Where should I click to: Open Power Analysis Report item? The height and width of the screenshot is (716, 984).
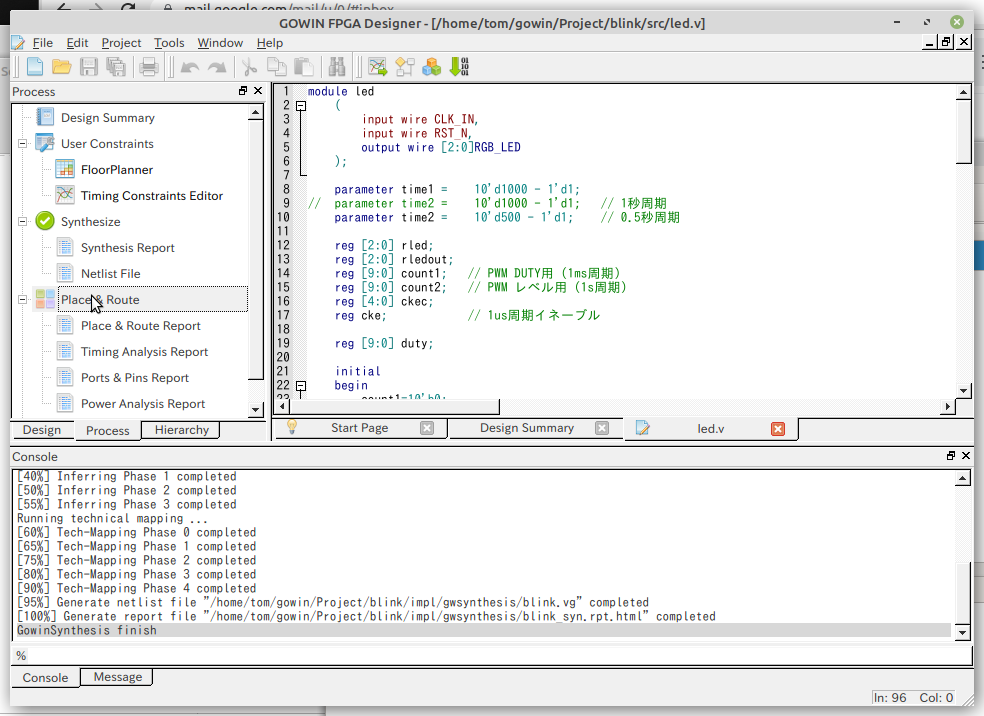[x=143, y=404]
